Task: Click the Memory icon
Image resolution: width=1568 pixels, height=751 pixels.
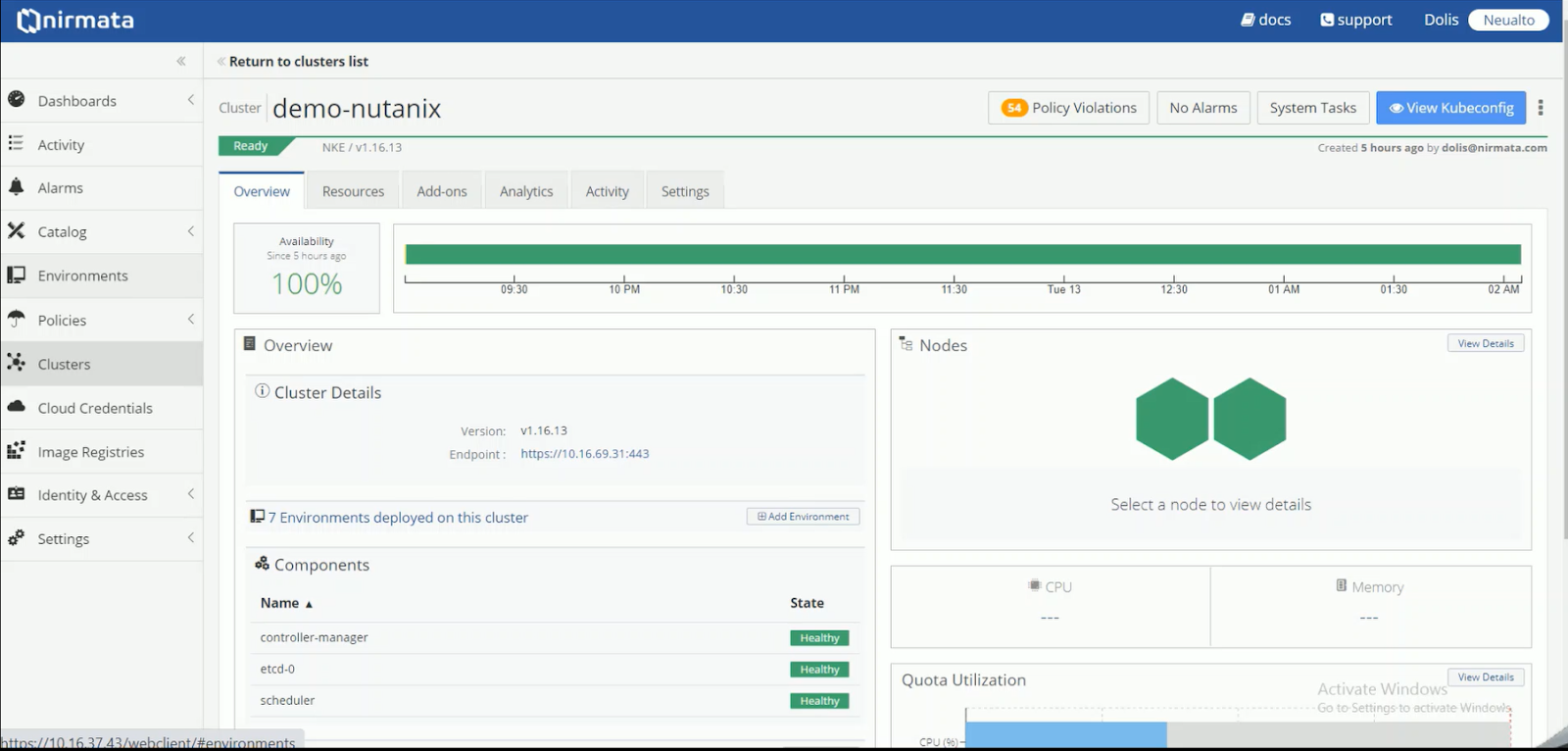Action: [1342, 585]
